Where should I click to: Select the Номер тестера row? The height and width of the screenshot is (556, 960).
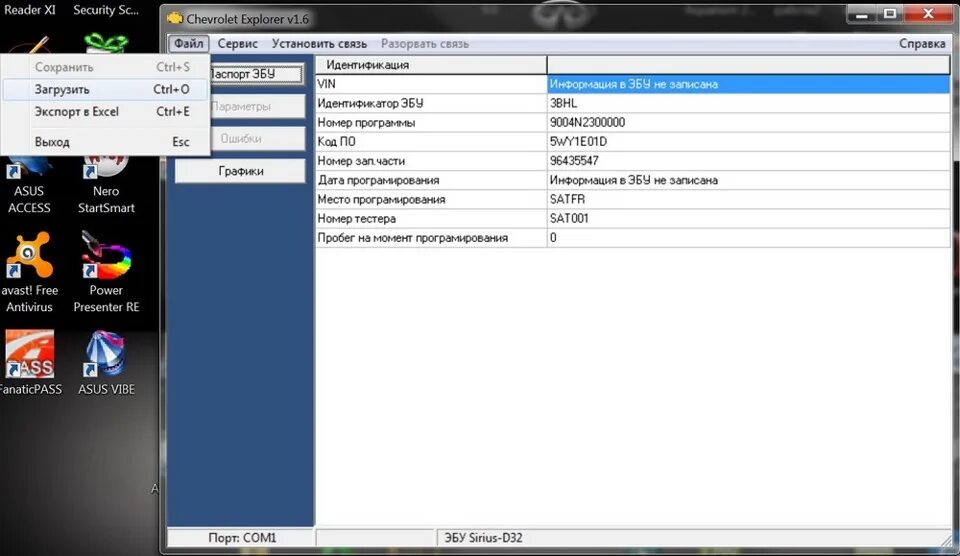click(431, 218)
